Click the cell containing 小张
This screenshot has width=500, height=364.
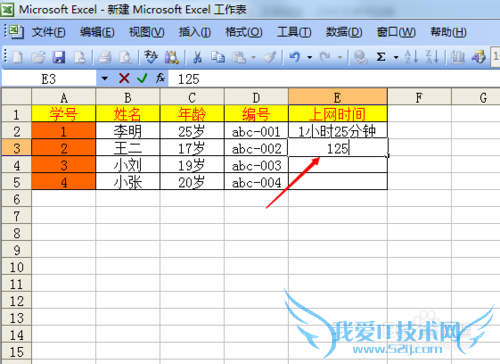point(128,182)
